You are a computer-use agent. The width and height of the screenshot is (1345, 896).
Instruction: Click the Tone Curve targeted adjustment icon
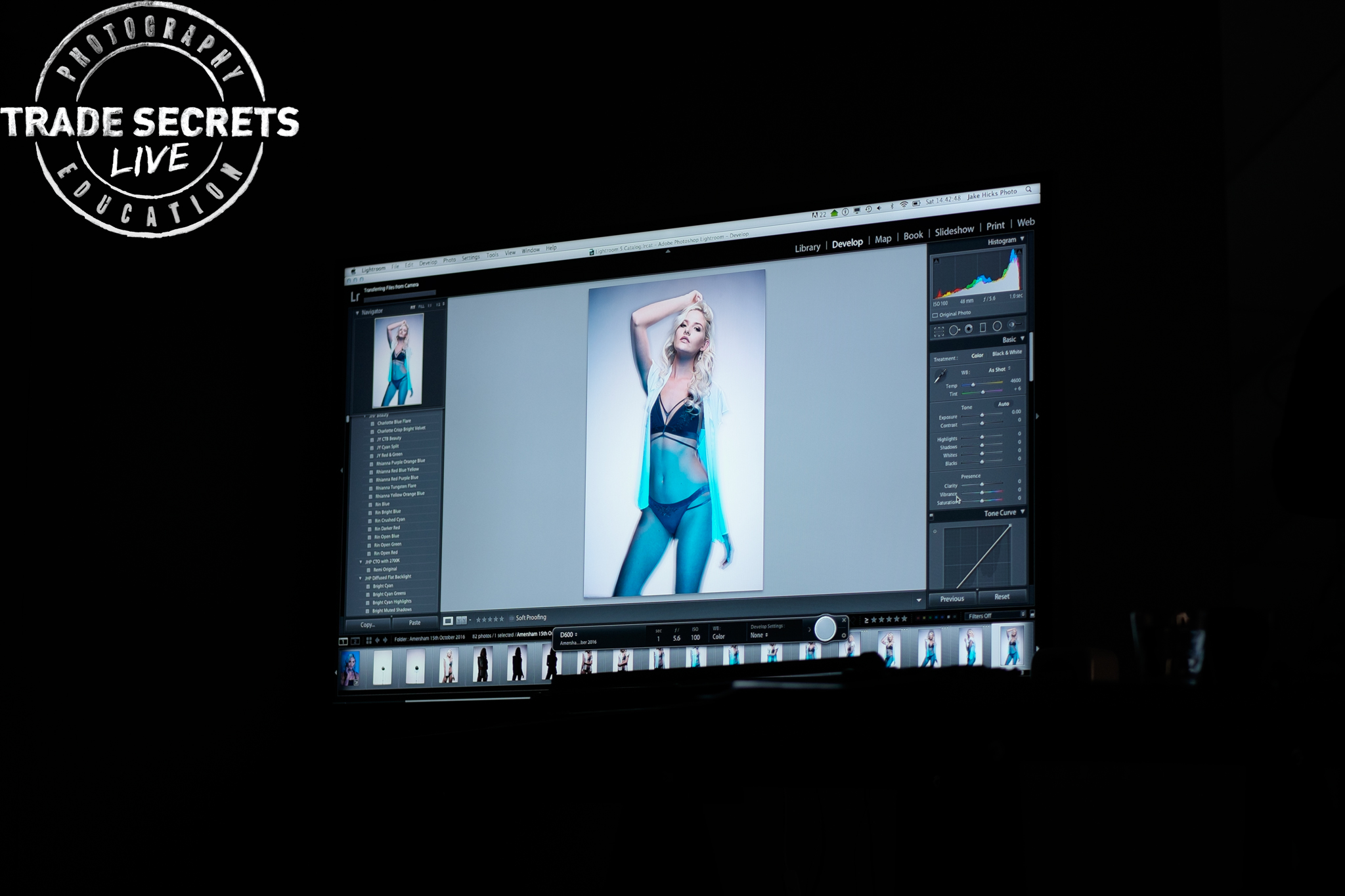[935, 531]
